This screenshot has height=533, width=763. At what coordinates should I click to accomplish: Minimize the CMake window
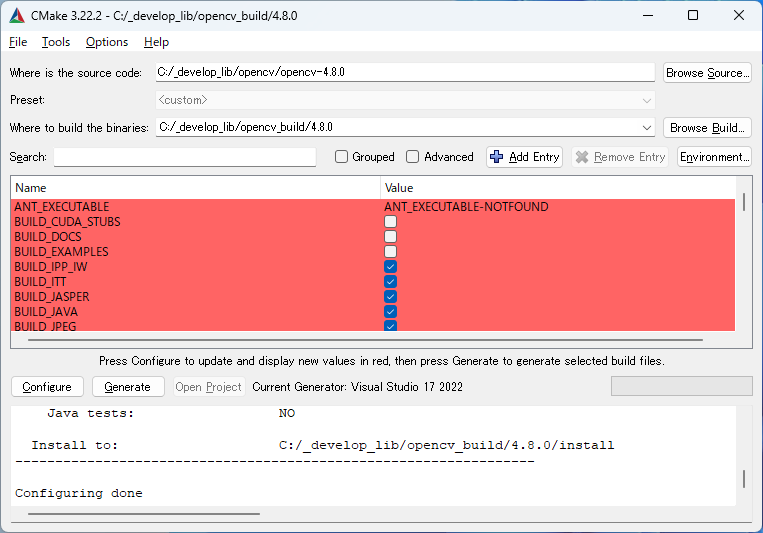[x=648, y=16]
